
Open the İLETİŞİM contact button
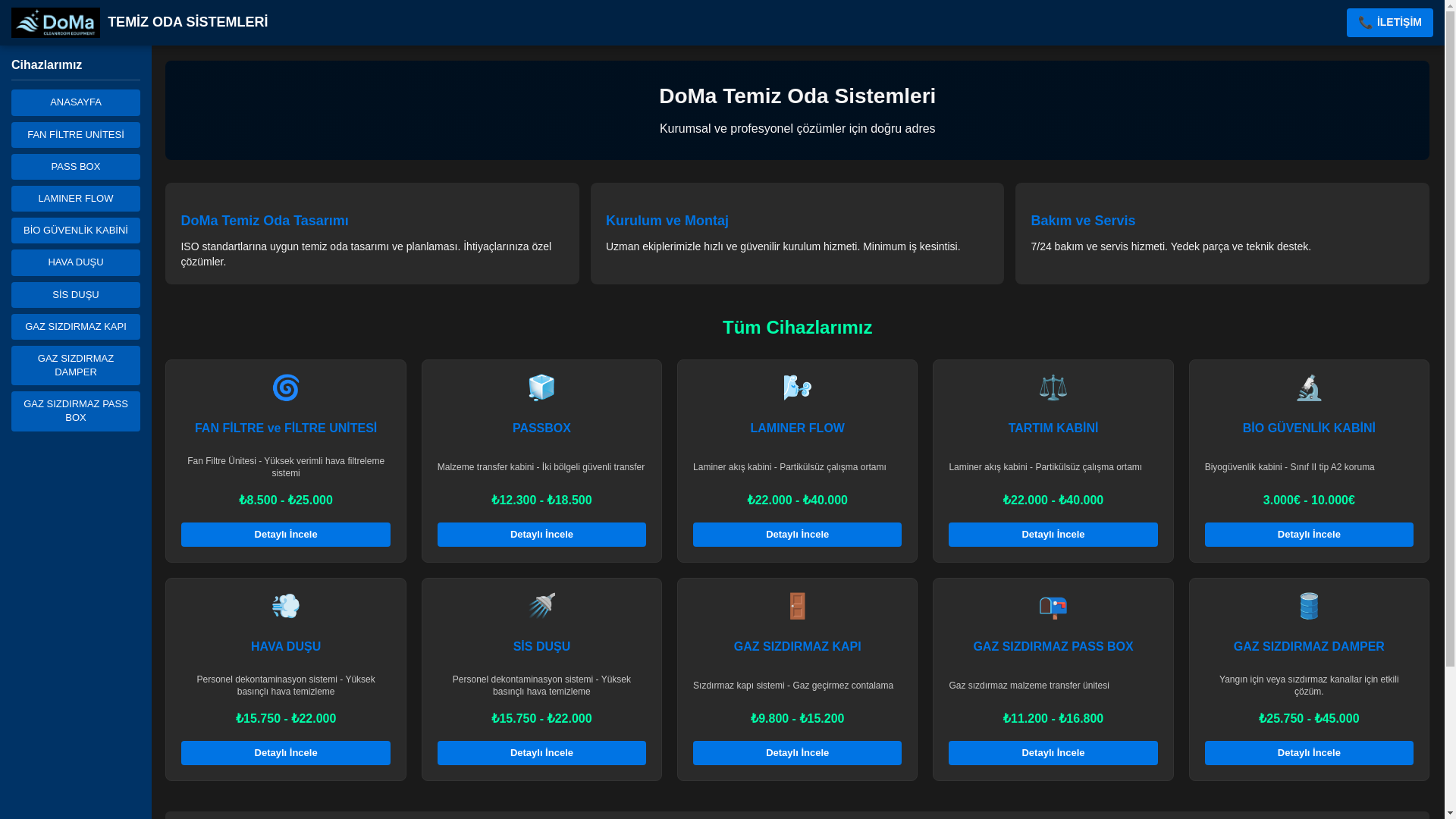[x=1389, y=23]
